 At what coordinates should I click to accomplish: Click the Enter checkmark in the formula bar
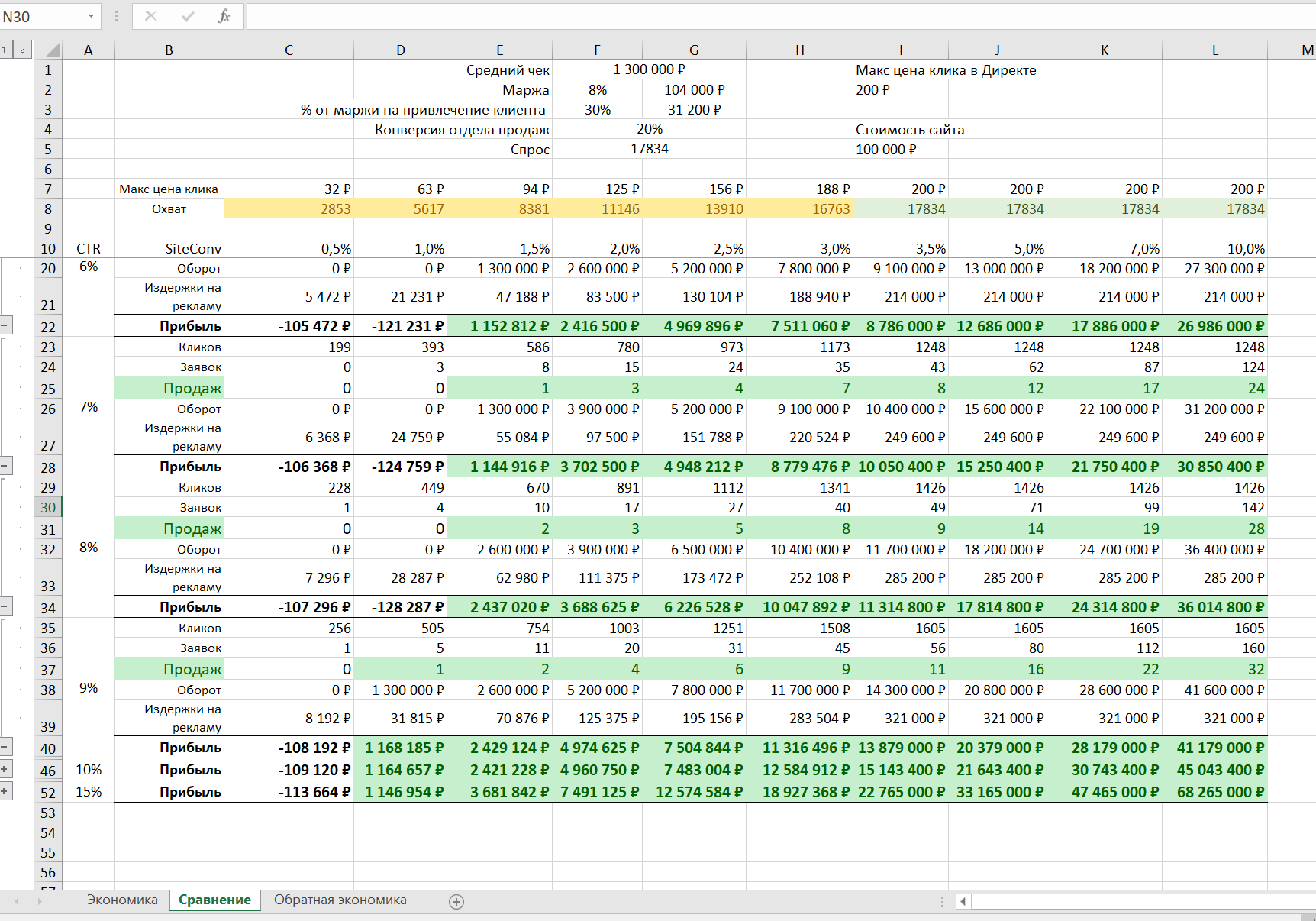click(187, 16)
